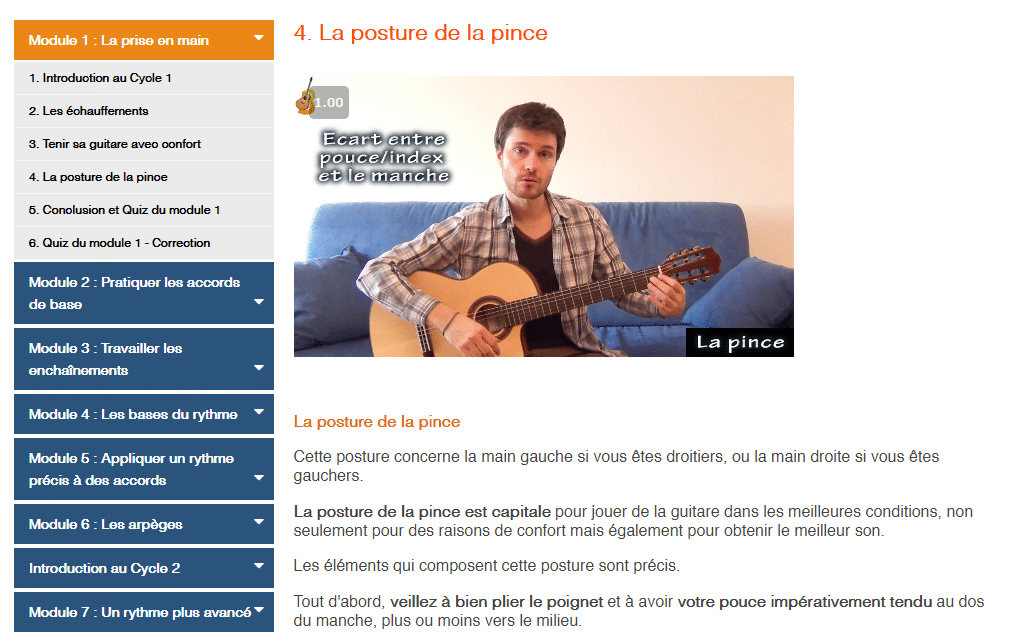This screenshot has height=638, width=1027.
Task: Collapse Module 1 dropdown arrow
Action: click(259, 38)
